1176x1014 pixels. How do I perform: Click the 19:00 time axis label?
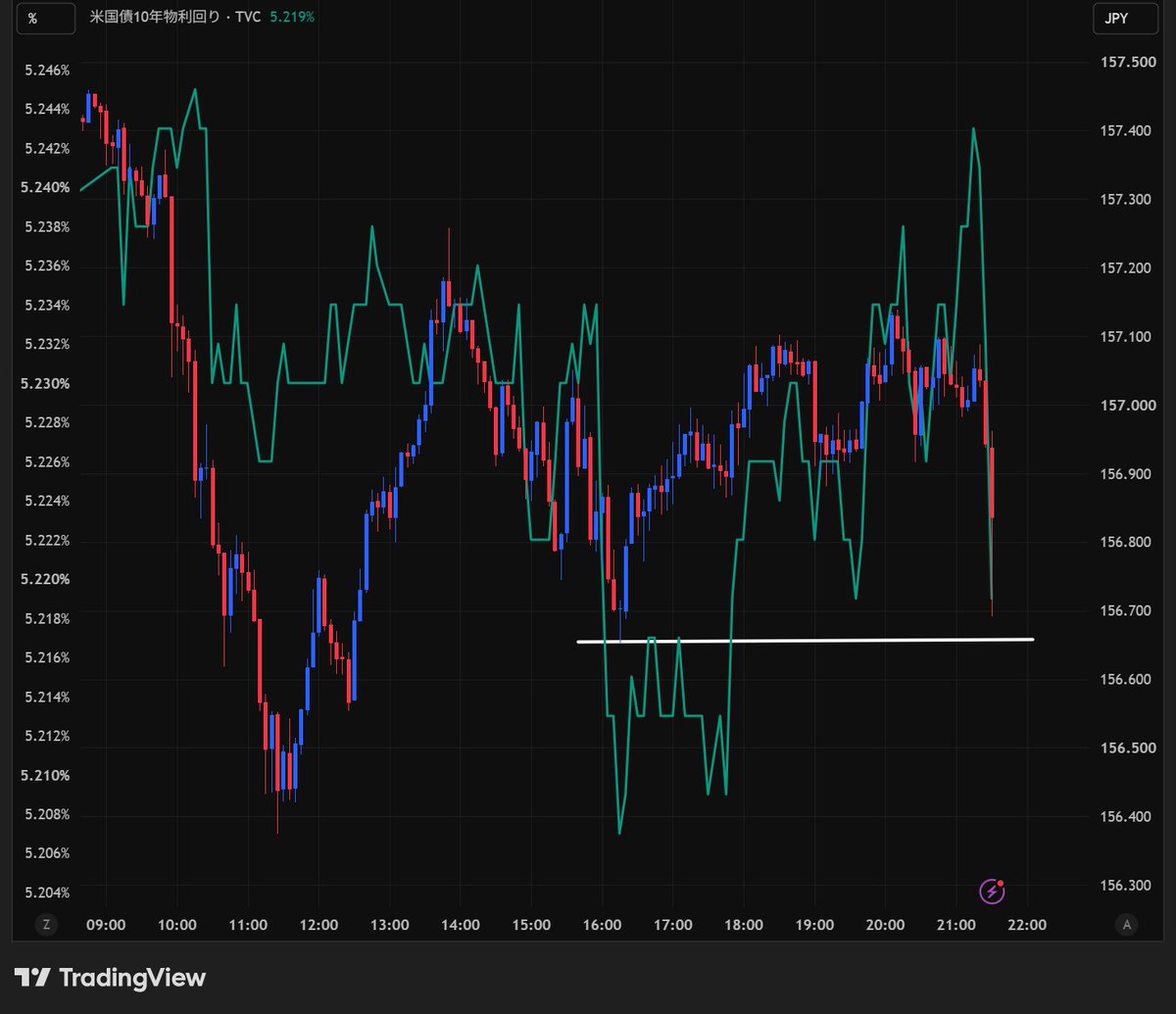814,925
